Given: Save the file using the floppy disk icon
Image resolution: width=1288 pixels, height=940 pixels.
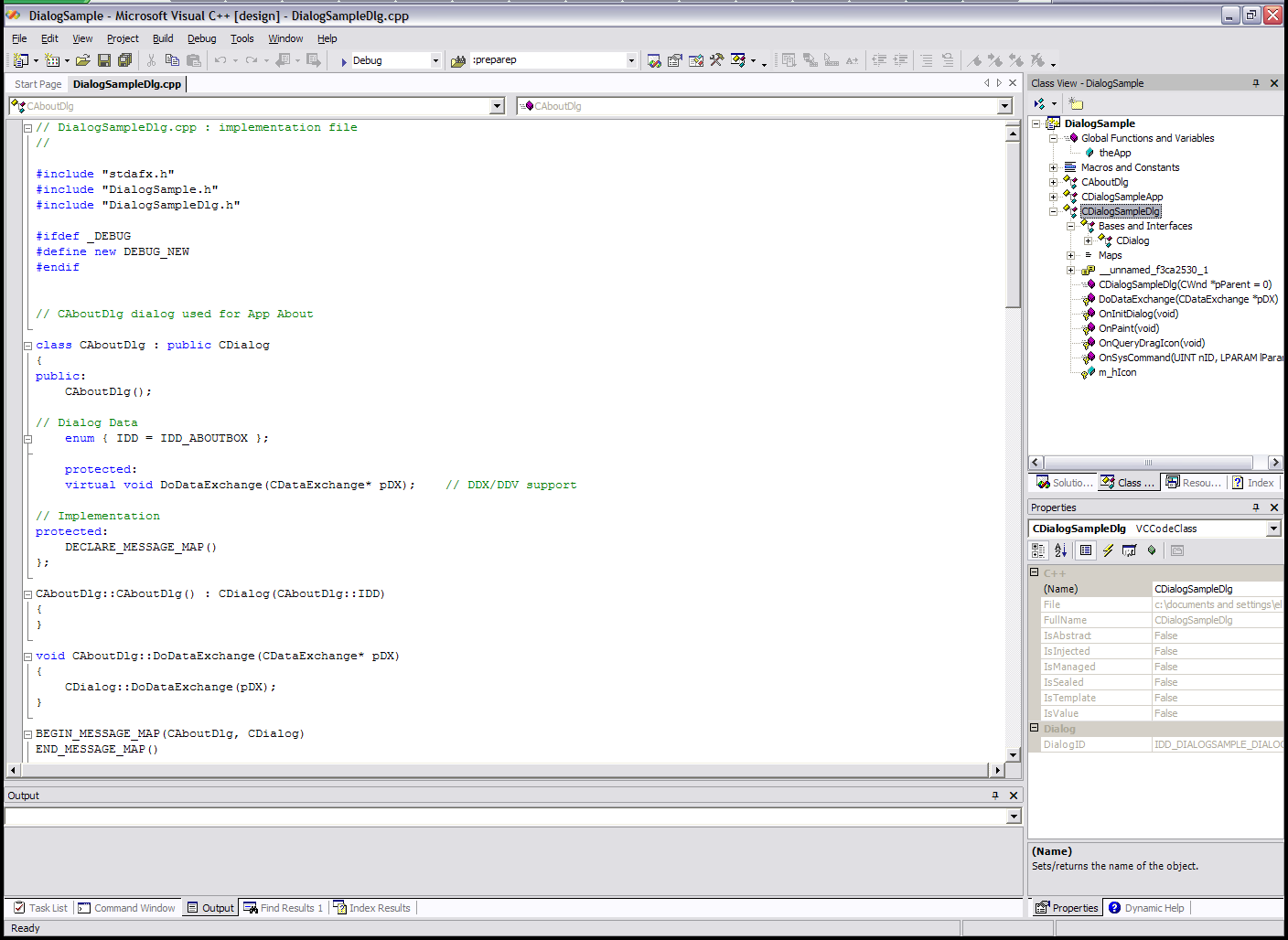Looking at the screenshot, I should (x=104, y=60).
